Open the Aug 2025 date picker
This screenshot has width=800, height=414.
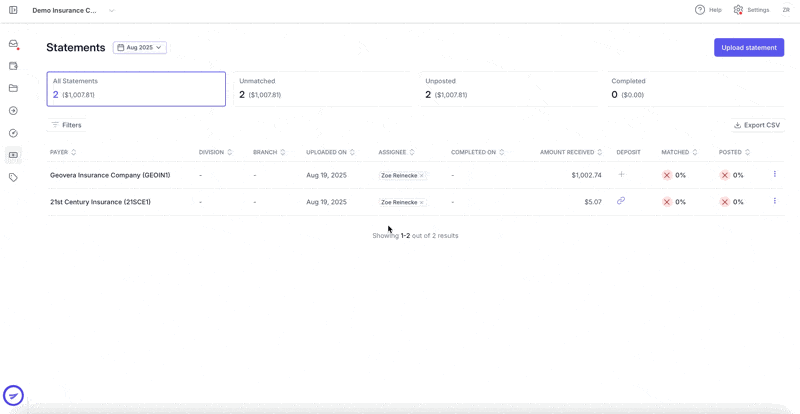click(140, 47)
